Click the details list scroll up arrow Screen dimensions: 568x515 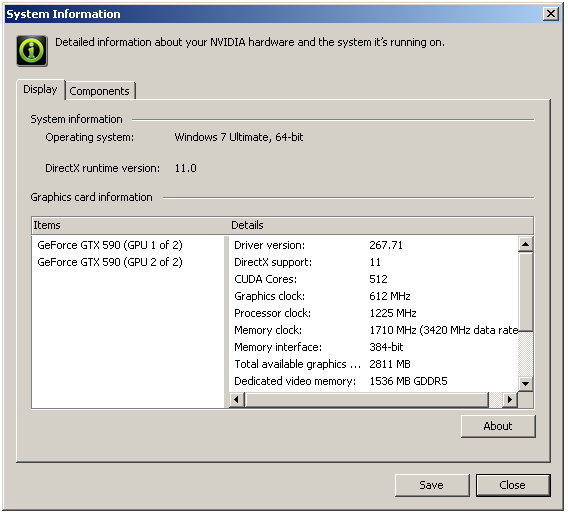tap(525, 244)
